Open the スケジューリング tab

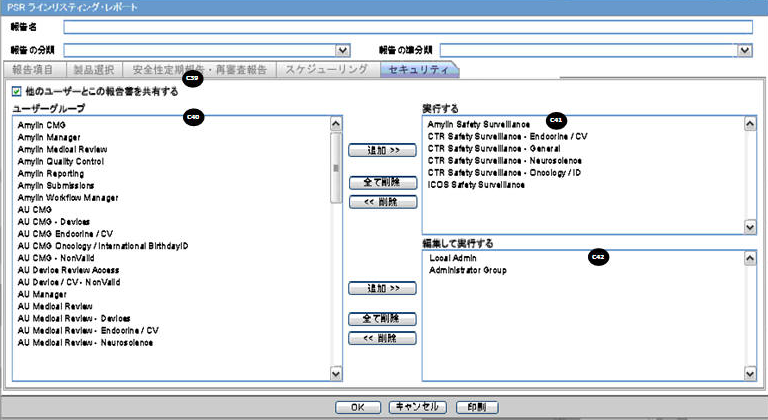pyautogui.click(x=327, y=70)
